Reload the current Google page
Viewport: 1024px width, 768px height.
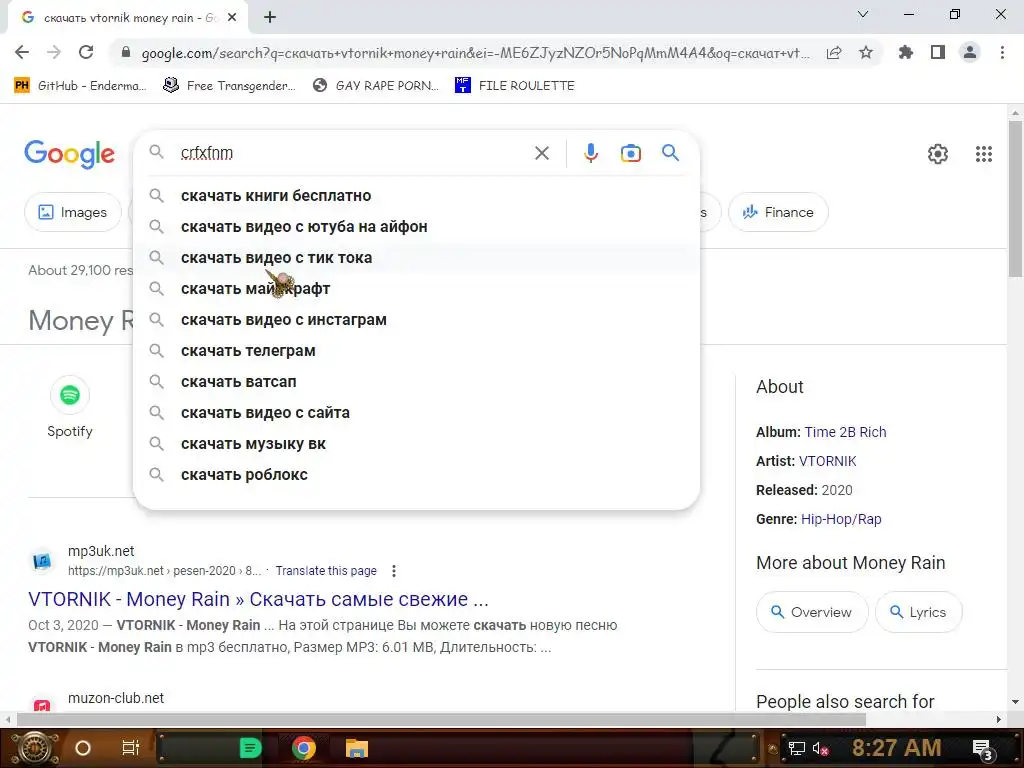point(86,52)
